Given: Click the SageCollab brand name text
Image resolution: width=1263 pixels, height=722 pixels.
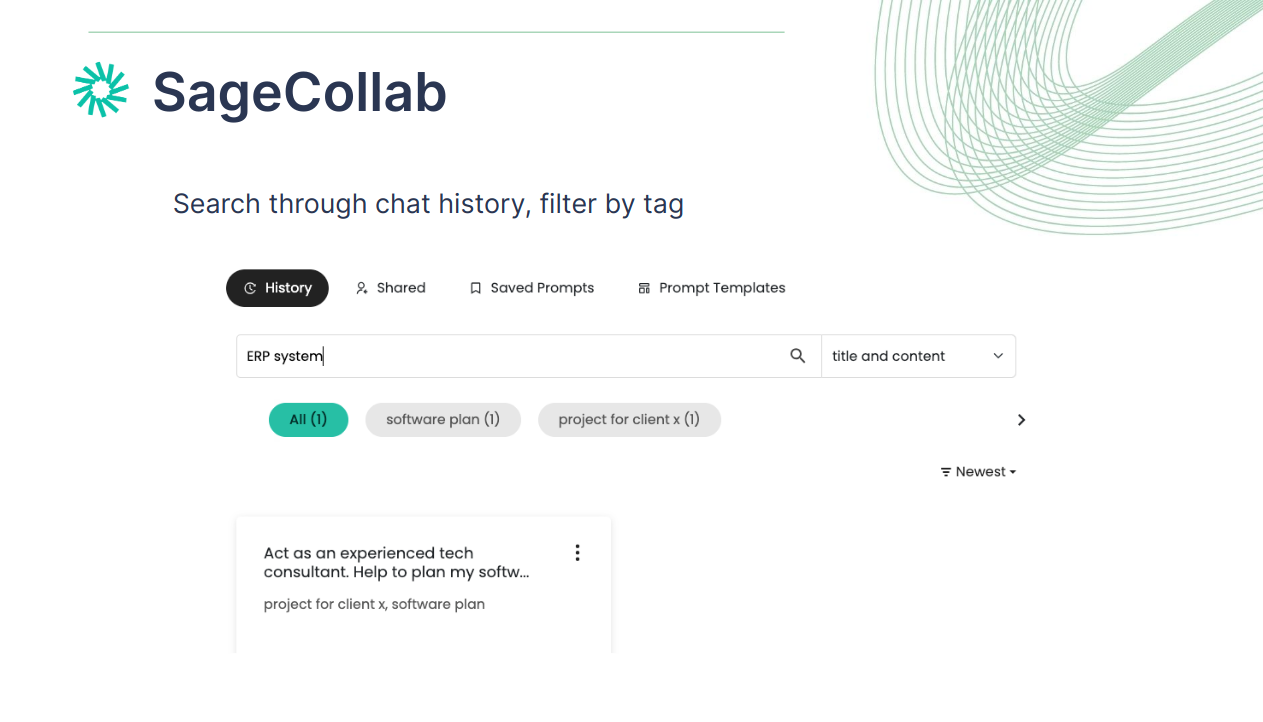Looking at the screenshot, I should pos(299,92).
